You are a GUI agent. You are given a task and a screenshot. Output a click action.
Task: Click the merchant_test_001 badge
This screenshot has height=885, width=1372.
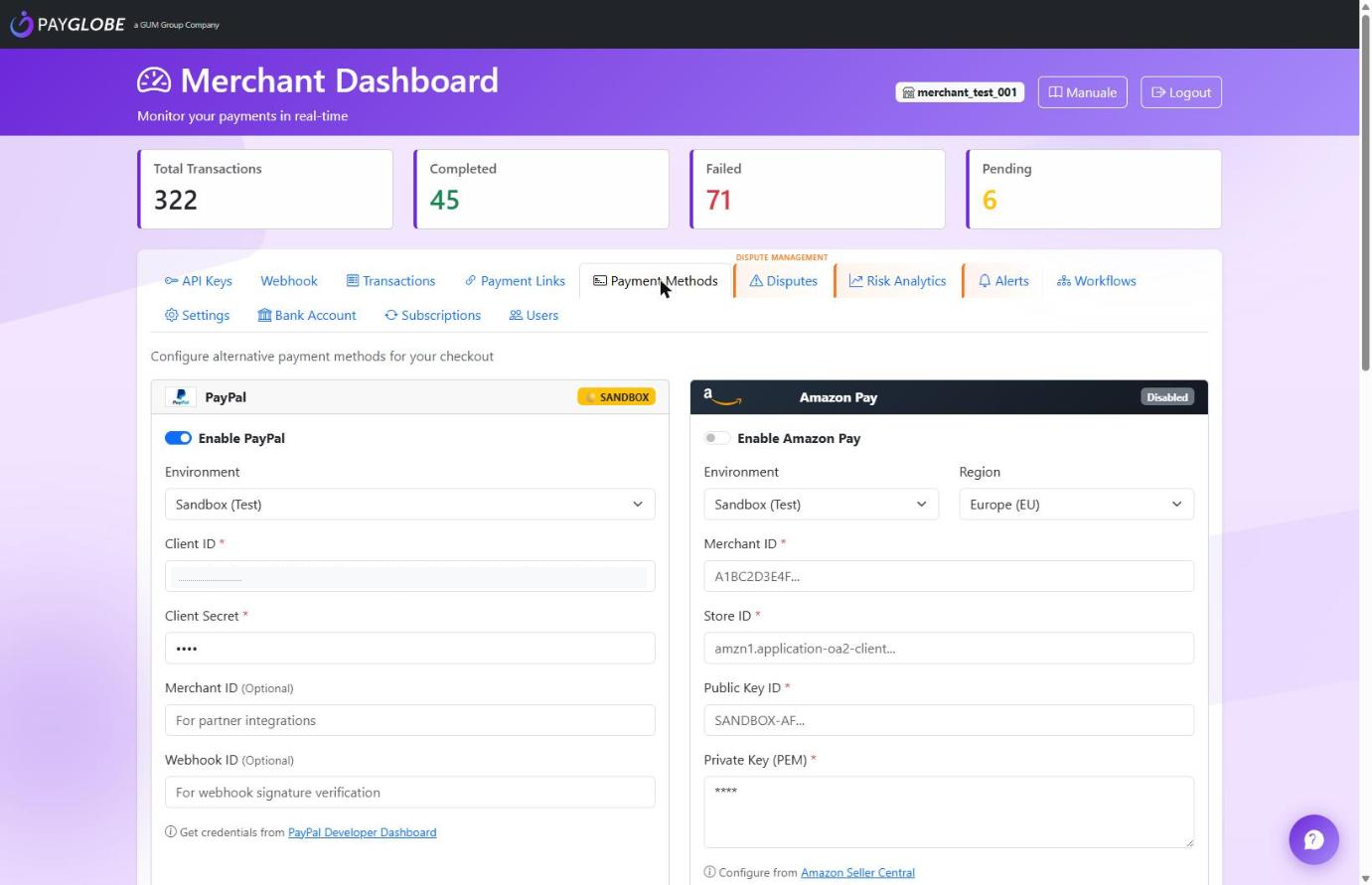click(x=960, y=92)
